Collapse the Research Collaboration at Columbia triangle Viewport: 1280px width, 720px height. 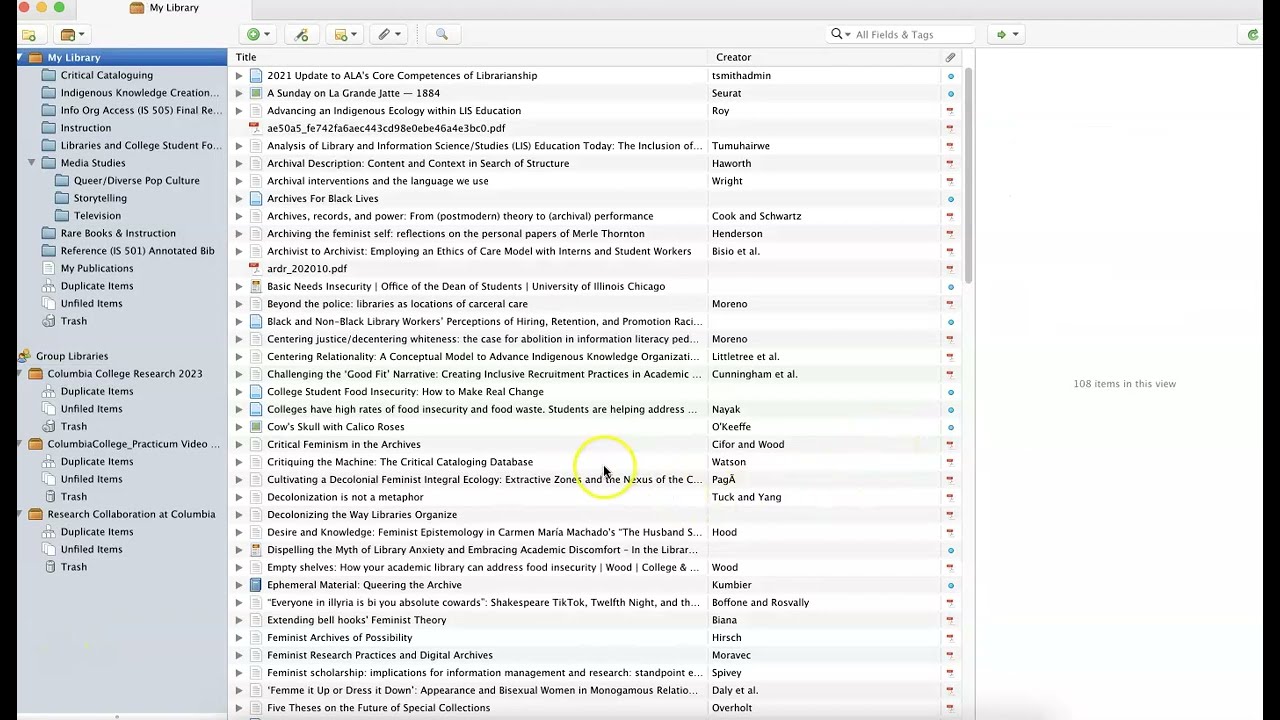click(20, 514)
